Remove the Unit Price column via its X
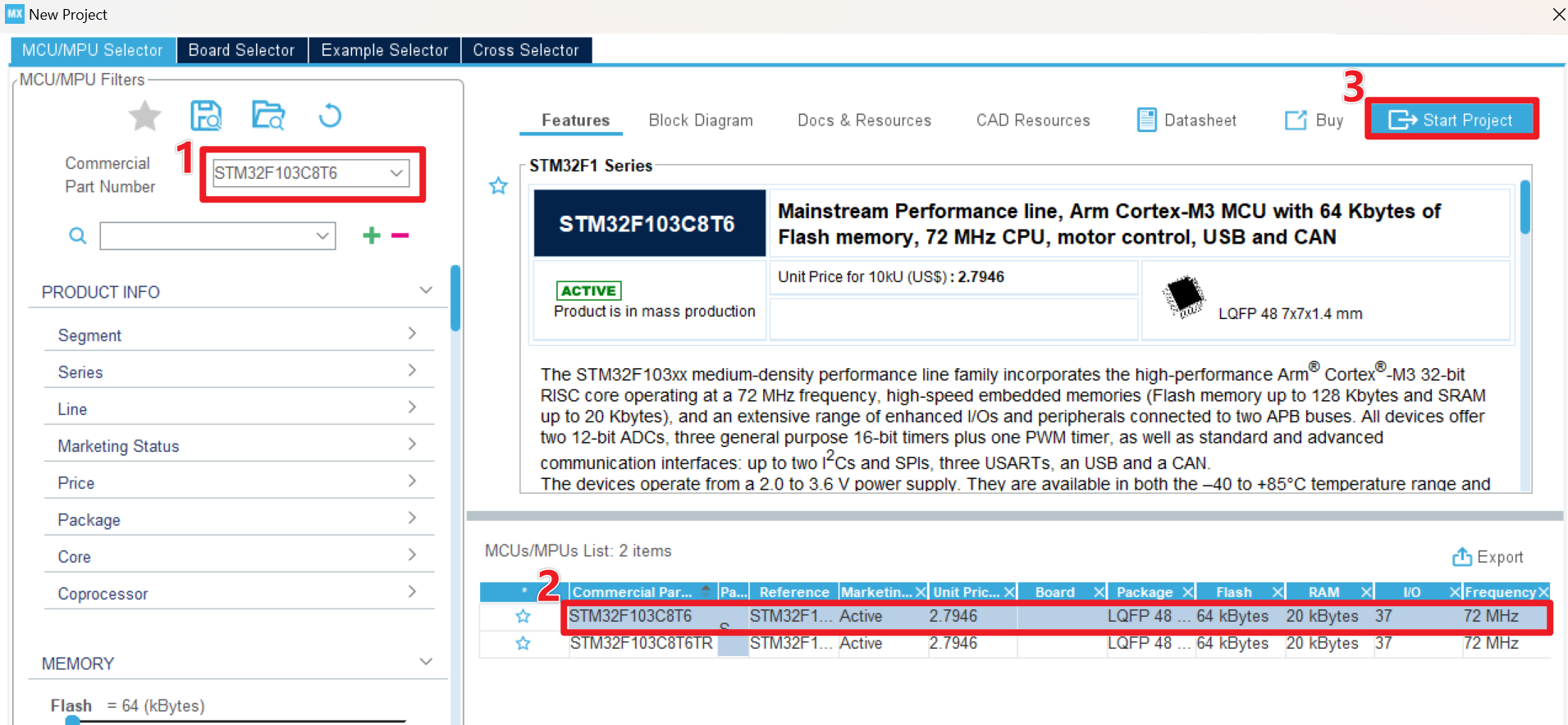This screenshot has height=725, width=1568. point(1010,592)
